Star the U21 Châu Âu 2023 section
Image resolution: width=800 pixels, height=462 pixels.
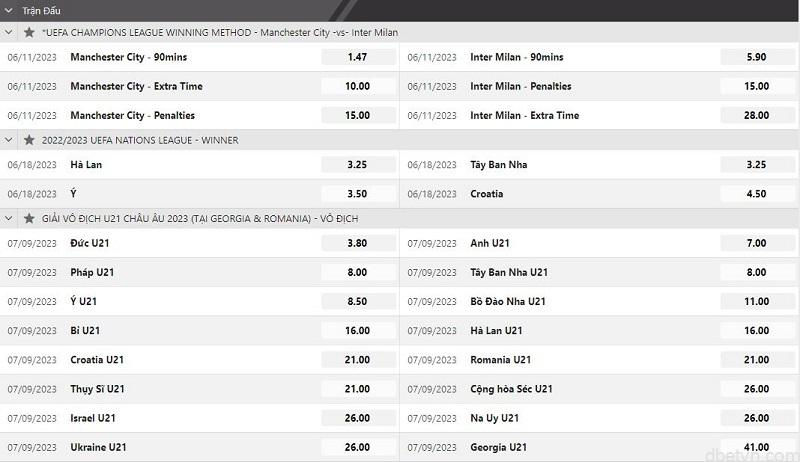29,219
